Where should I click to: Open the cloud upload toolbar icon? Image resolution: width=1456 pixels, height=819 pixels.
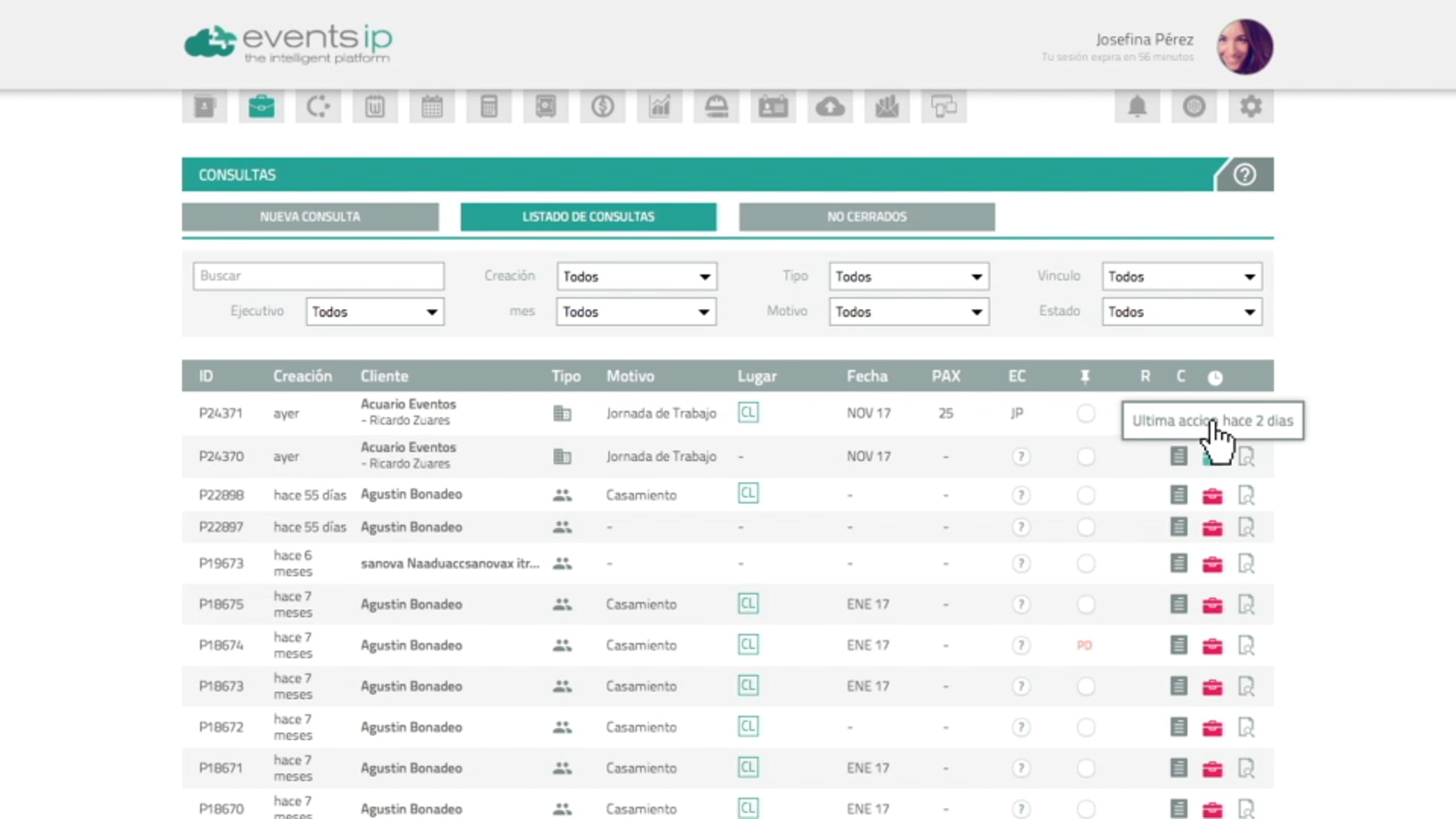pos(830,107)
